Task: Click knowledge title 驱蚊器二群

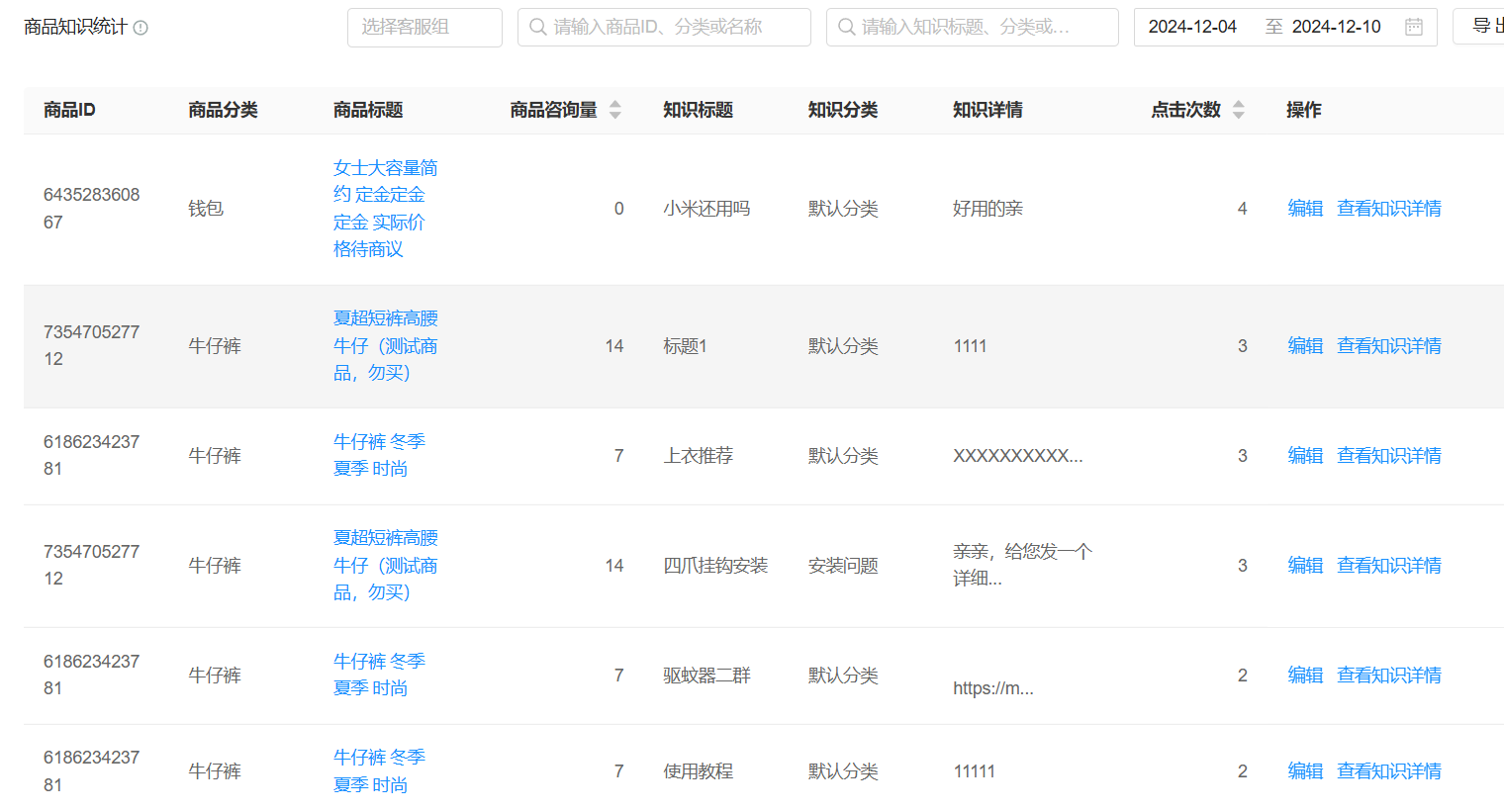Action: point(706,676)
